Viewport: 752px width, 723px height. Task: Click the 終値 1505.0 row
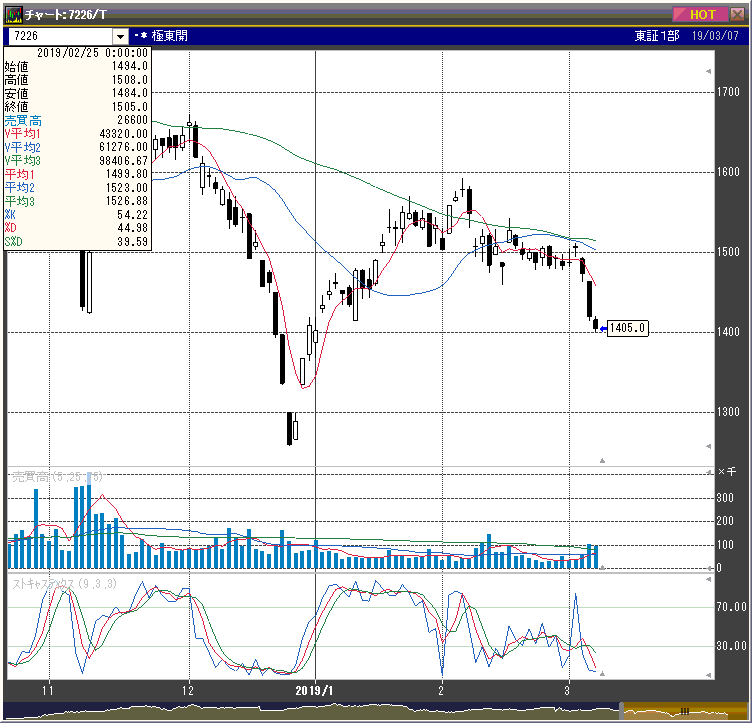click(77, 106)
